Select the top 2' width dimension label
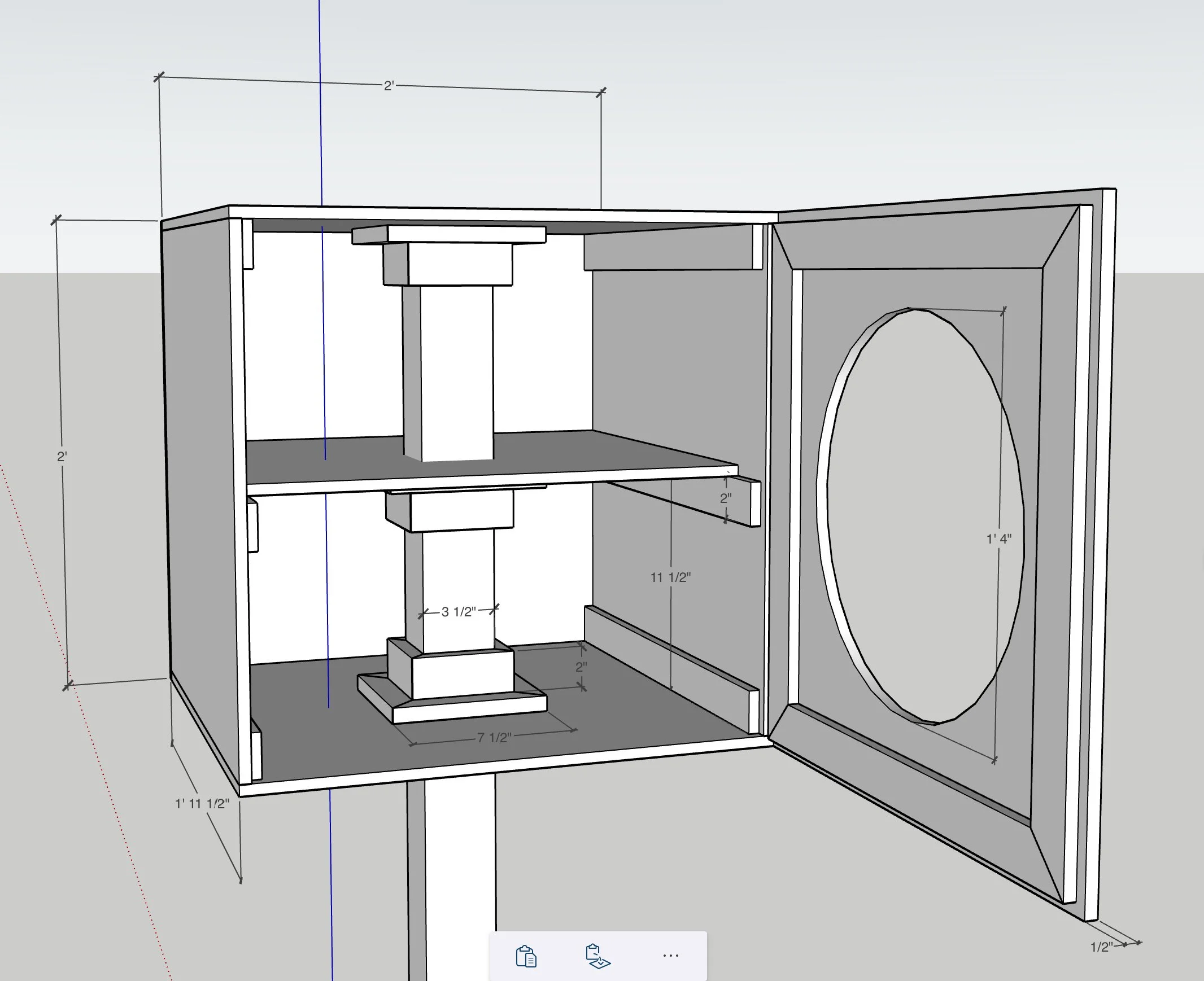 [389, 86]
